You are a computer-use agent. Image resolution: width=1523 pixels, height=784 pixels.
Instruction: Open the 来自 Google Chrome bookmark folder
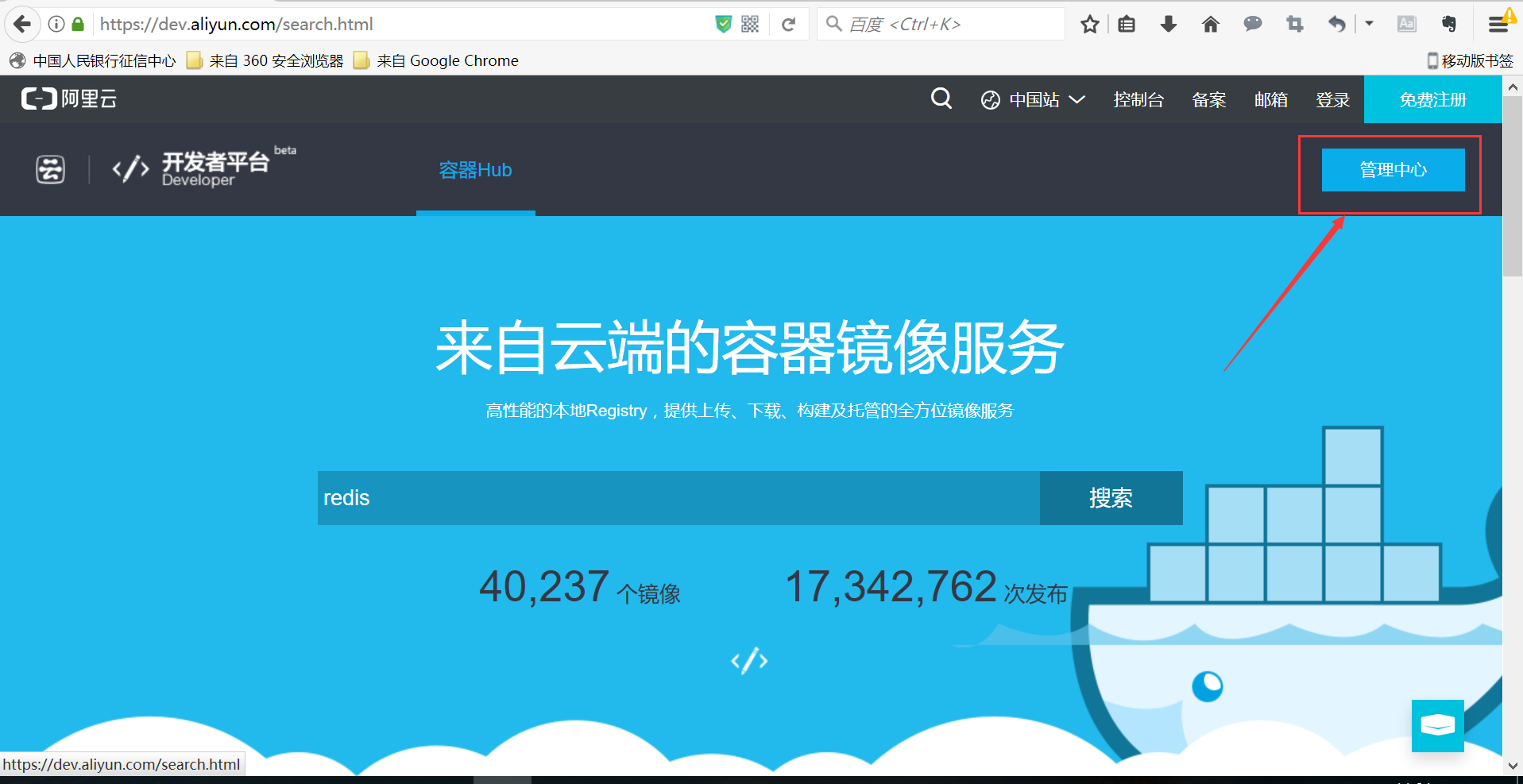(x=436, y=60)
